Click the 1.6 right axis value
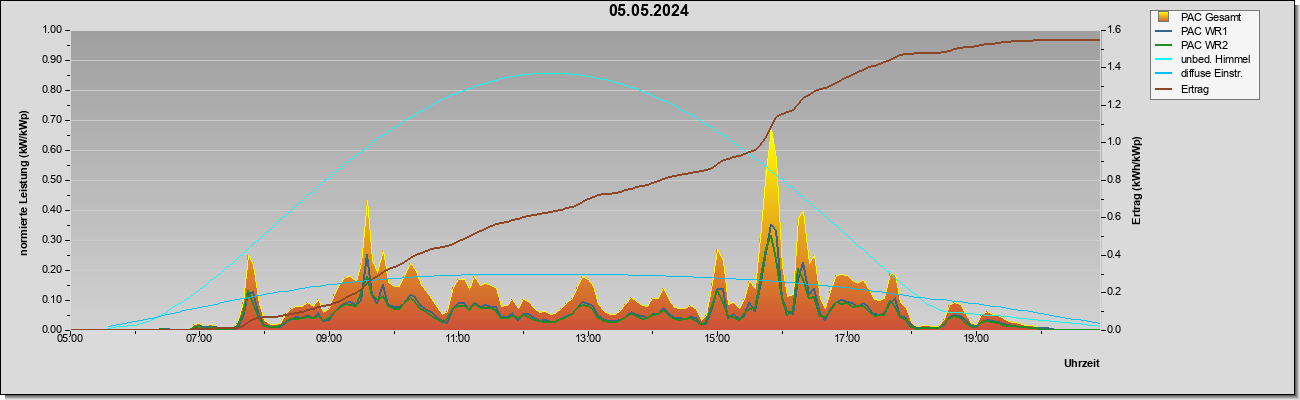The image size is (1300, 400). click(1112, 30)
